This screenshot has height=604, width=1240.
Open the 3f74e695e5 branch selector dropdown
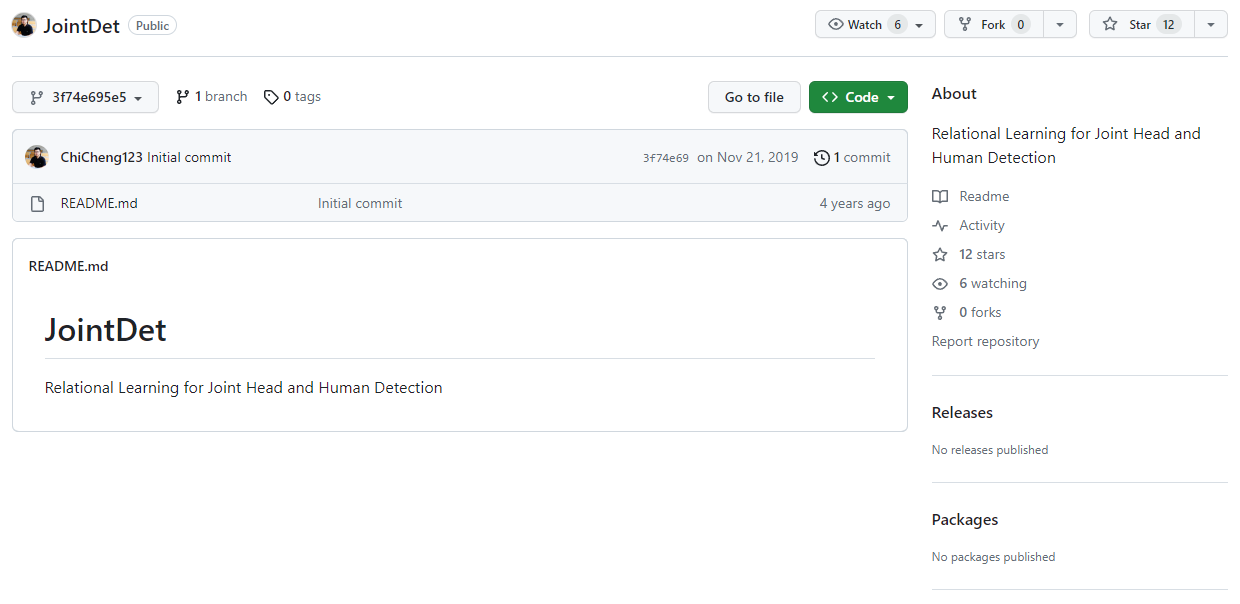click(85, 97)
